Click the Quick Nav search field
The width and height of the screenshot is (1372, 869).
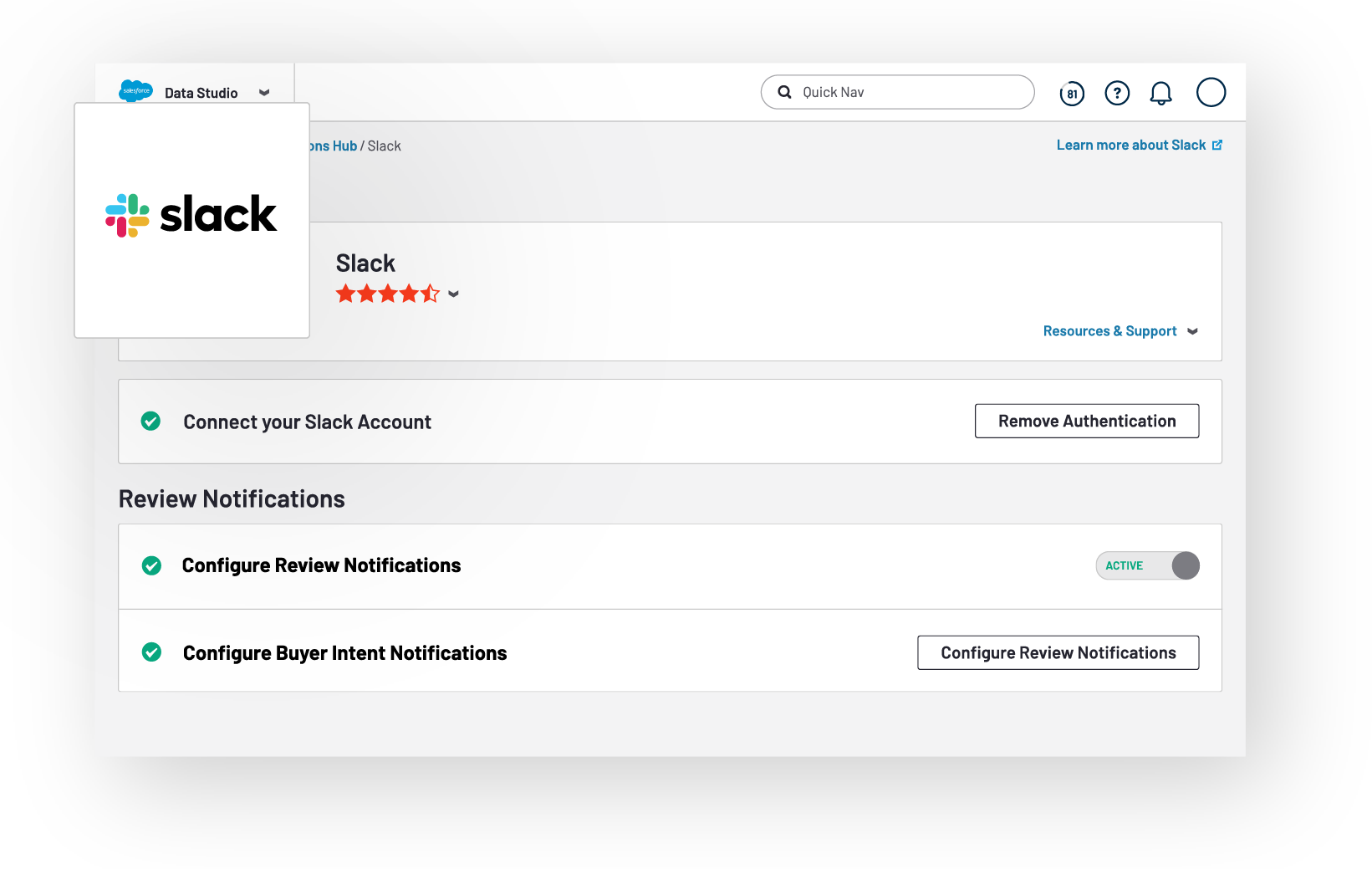tap(907, 92)
